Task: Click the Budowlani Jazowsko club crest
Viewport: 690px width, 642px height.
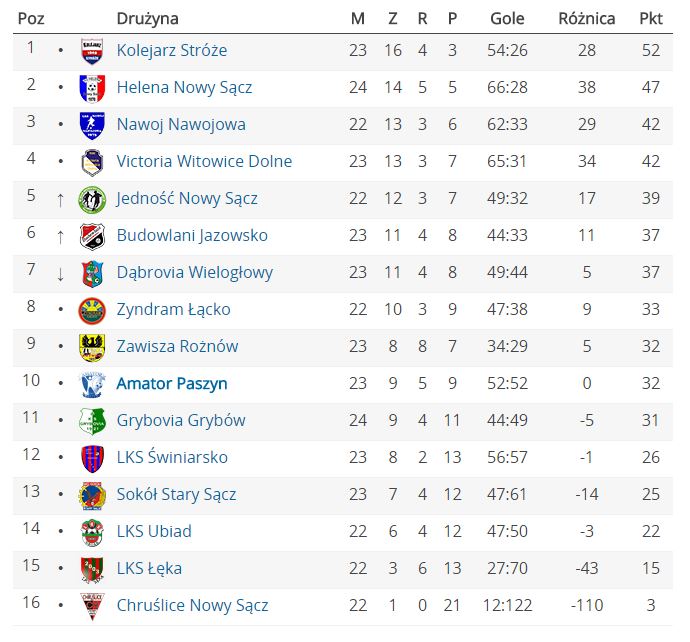Action: tap(92, 236)
